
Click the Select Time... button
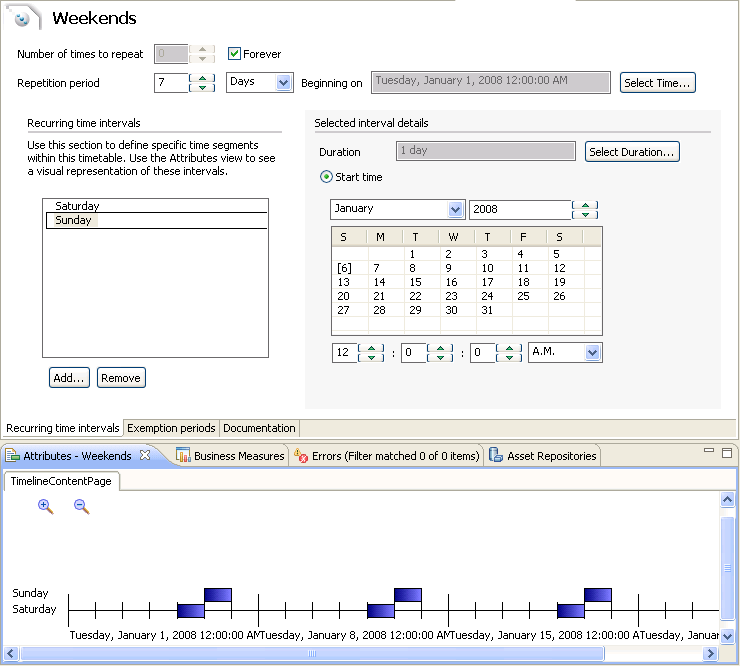pos(657,83)
